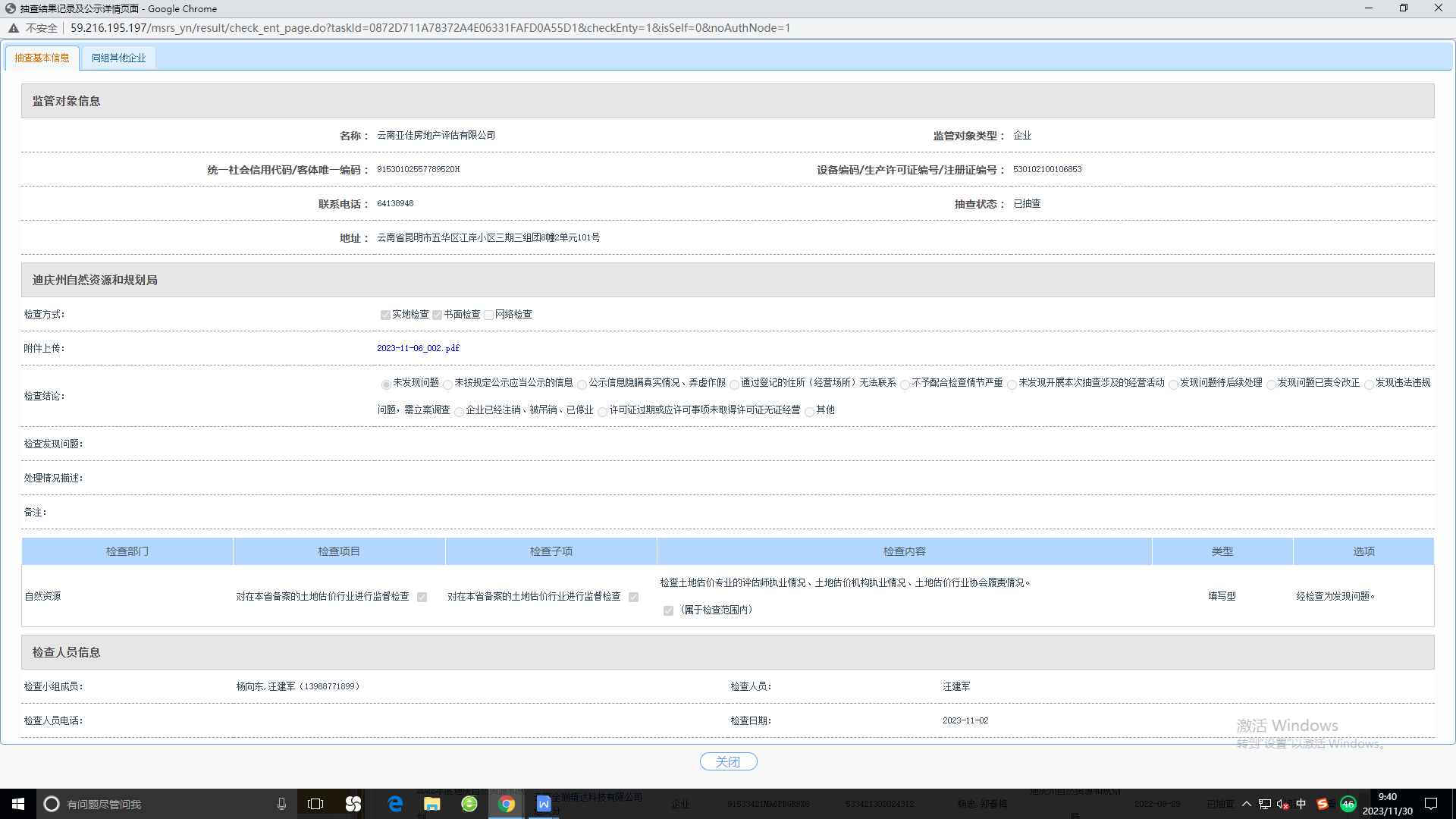This screenshot has height=819, width=1456.
Task: Toggle the 实地检查 checkbox
Action: tap(385, 315)
